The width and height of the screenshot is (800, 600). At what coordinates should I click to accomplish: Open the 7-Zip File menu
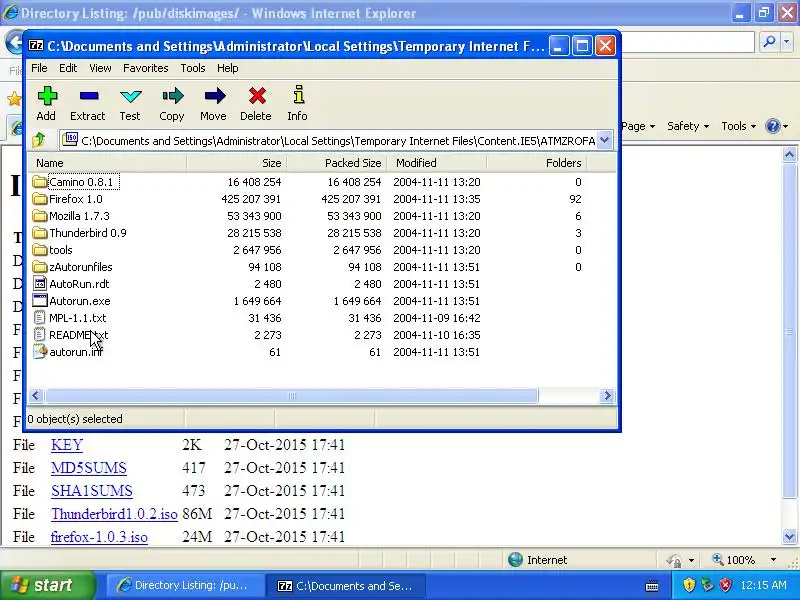[39, 68]
